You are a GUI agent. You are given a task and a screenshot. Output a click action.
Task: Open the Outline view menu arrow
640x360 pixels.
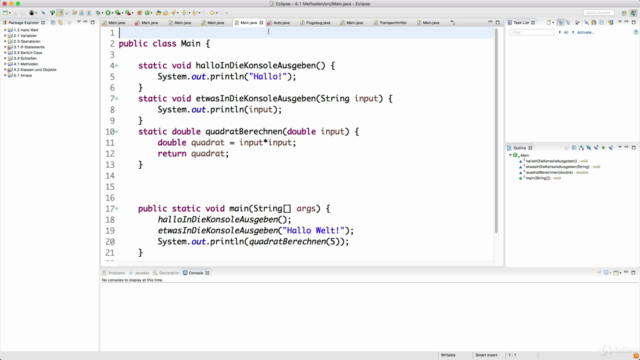click(620, 147)
